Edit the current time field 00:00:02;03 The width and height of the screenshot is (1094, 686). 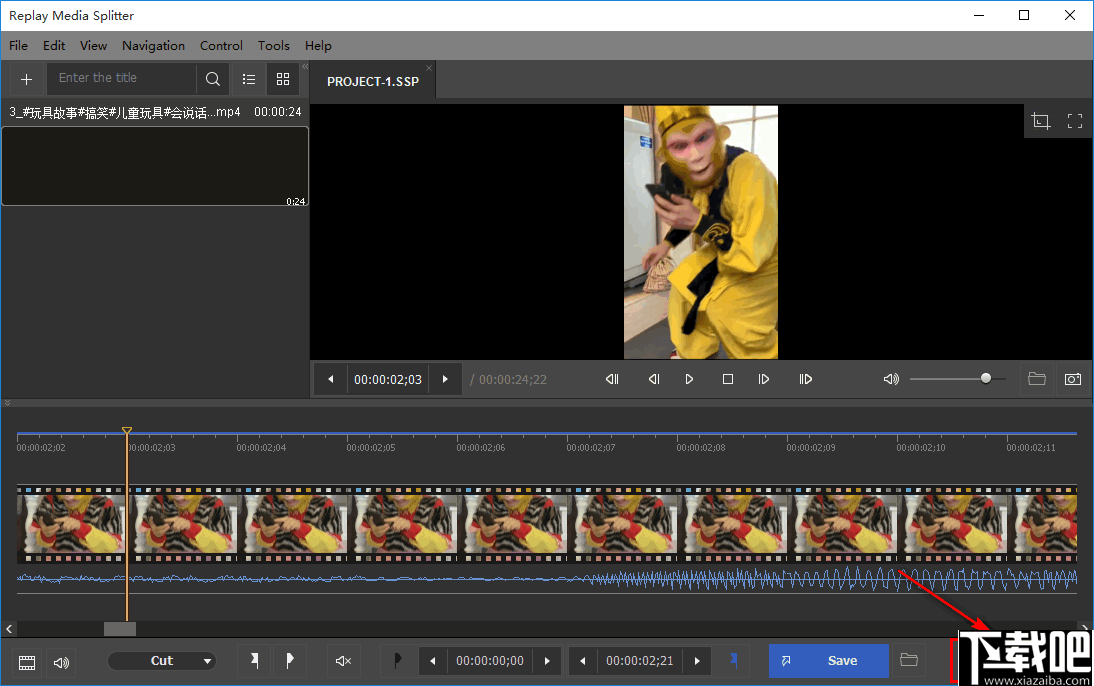pos(388,380)
